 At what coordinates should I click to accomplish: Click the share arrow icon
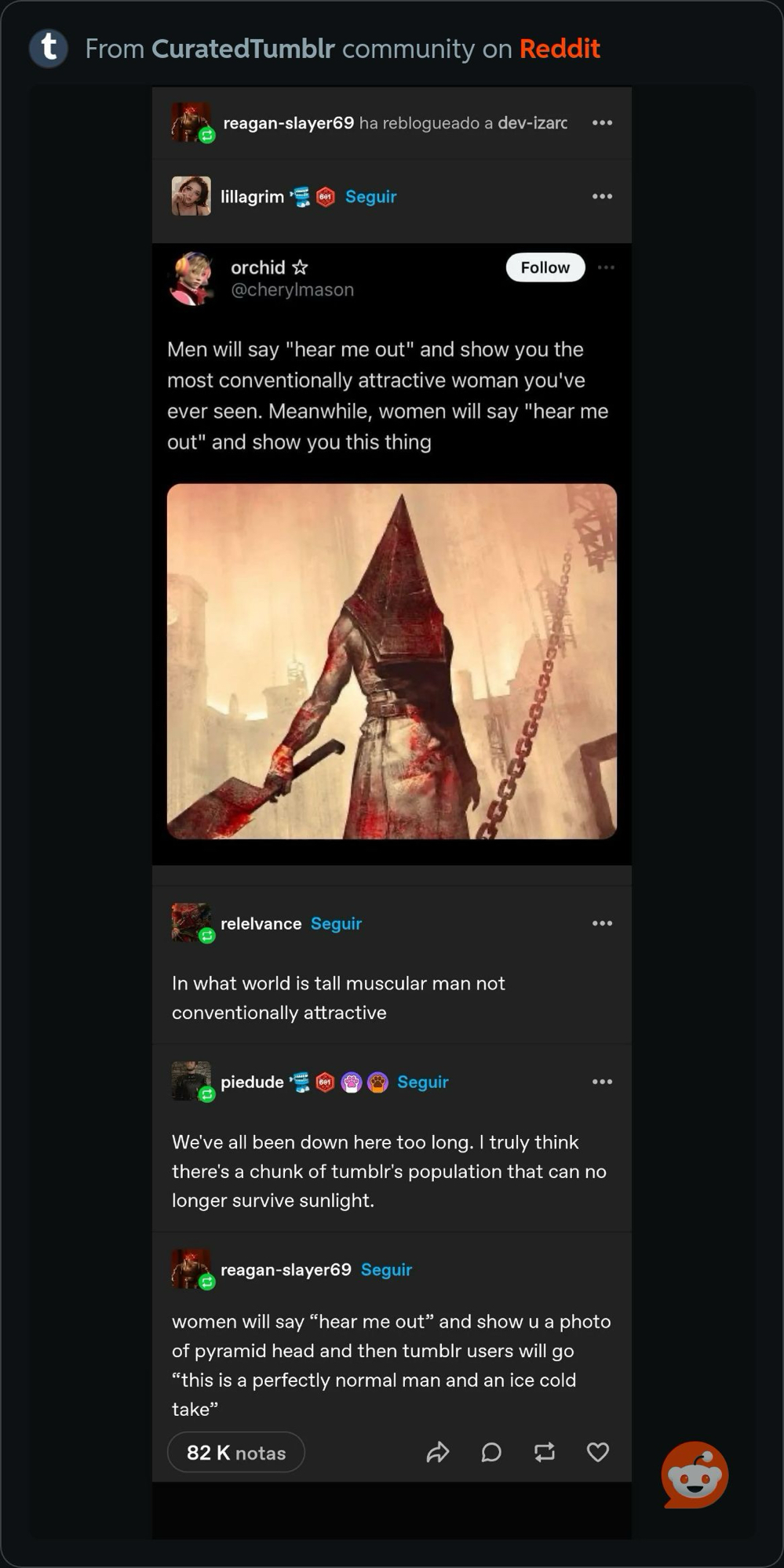(437, 1453)
